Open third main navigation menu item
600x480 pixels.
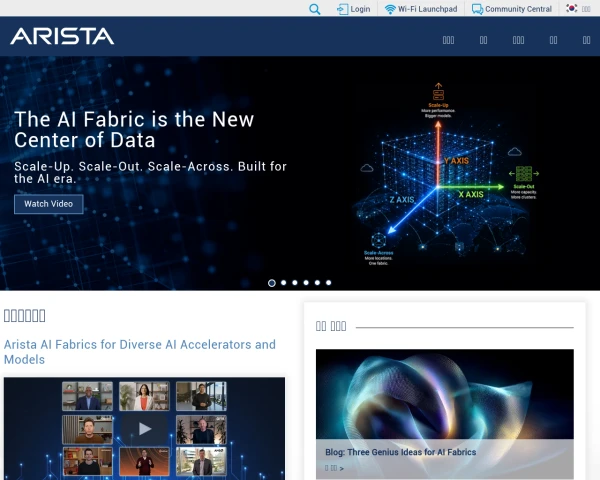point(518,40)
